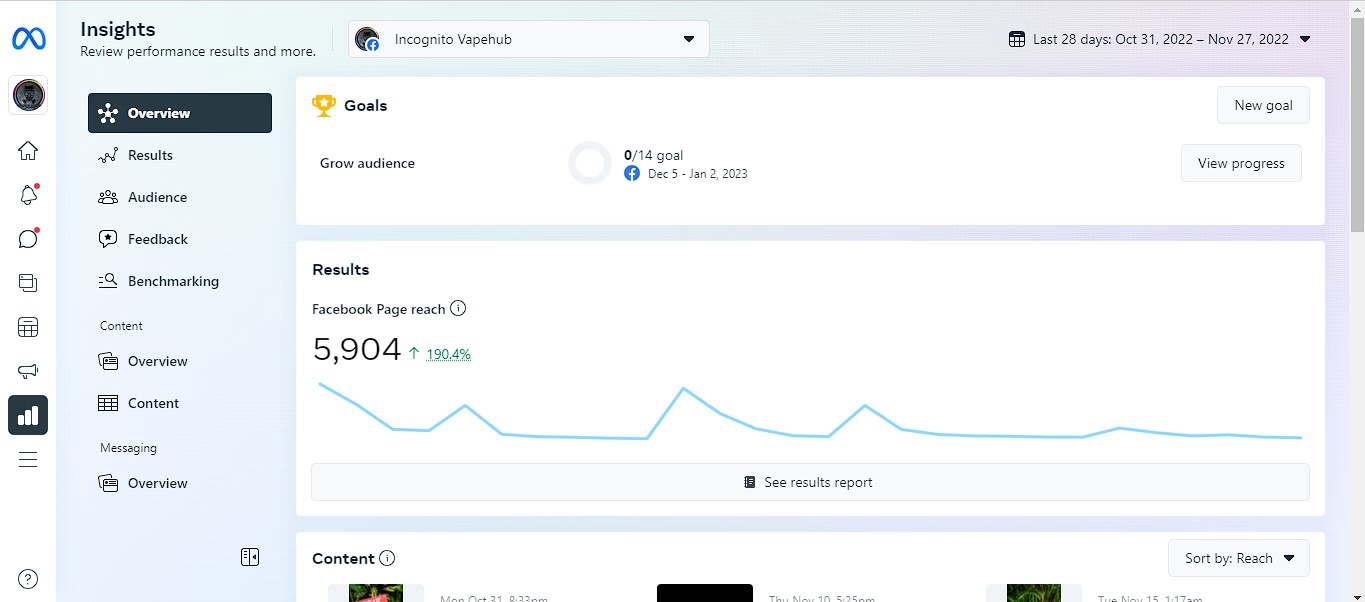Click the New goal button
Image resolution: width=1365 pixels, height=602 pixels.
[1263, 105]
